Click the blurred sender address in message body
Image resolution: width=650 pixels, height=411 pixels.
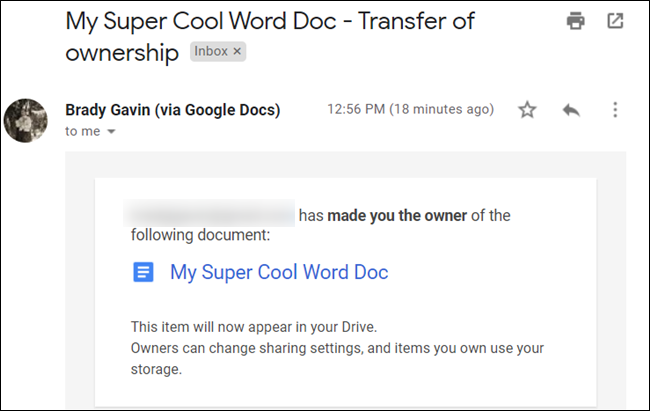click(209, 213)
